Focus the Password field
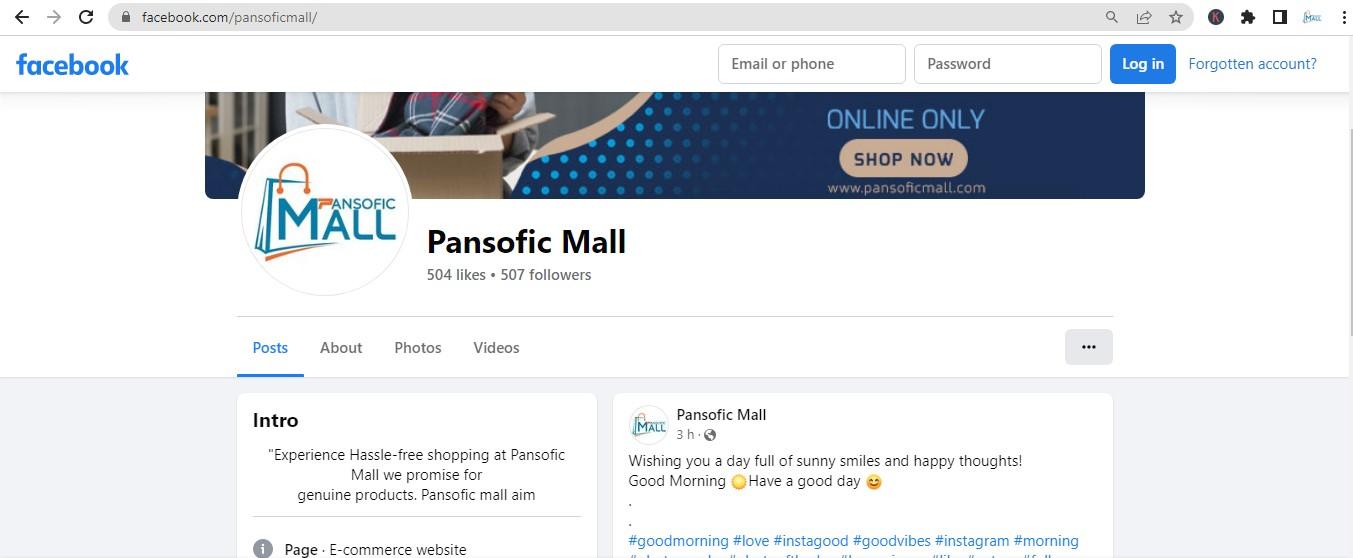The height and width of the screenshot is (558, 1353). 1008,64
